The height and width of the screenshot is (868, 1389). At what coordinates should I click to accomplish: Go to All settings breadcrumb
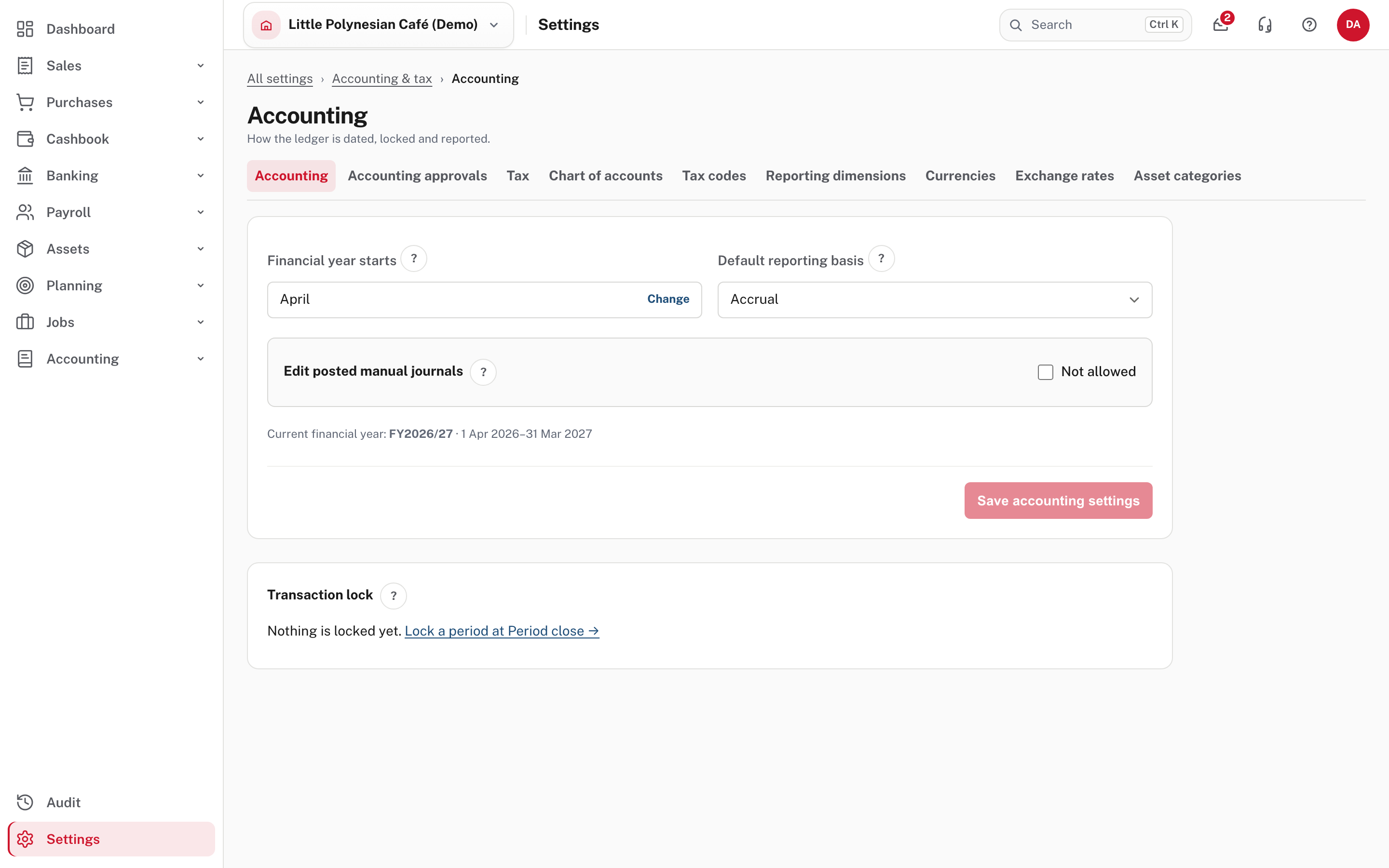[x=280, y=79]
